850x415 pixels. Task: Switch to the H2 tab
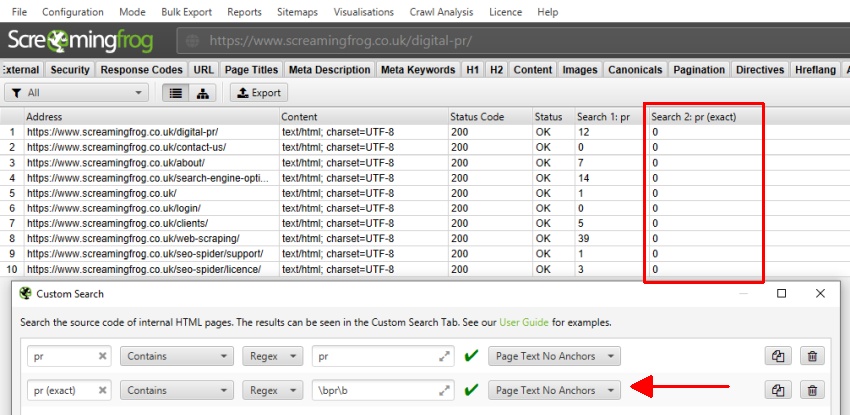[x=497, y=70]
